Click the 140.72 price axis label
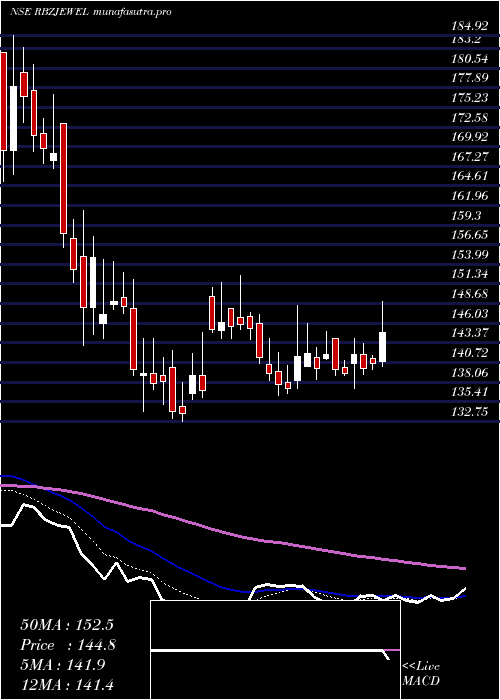 (470, 353)
